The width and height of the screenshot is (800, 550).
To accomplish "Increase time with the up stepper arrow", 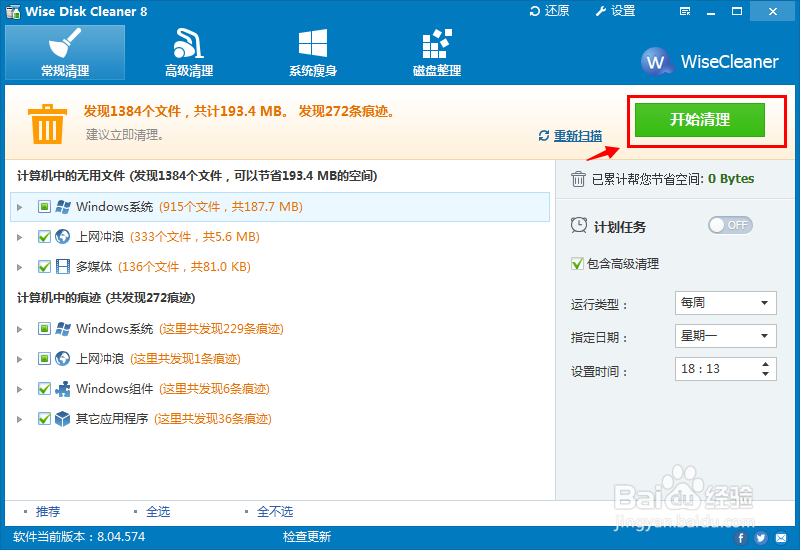I will tap(765, 364).
